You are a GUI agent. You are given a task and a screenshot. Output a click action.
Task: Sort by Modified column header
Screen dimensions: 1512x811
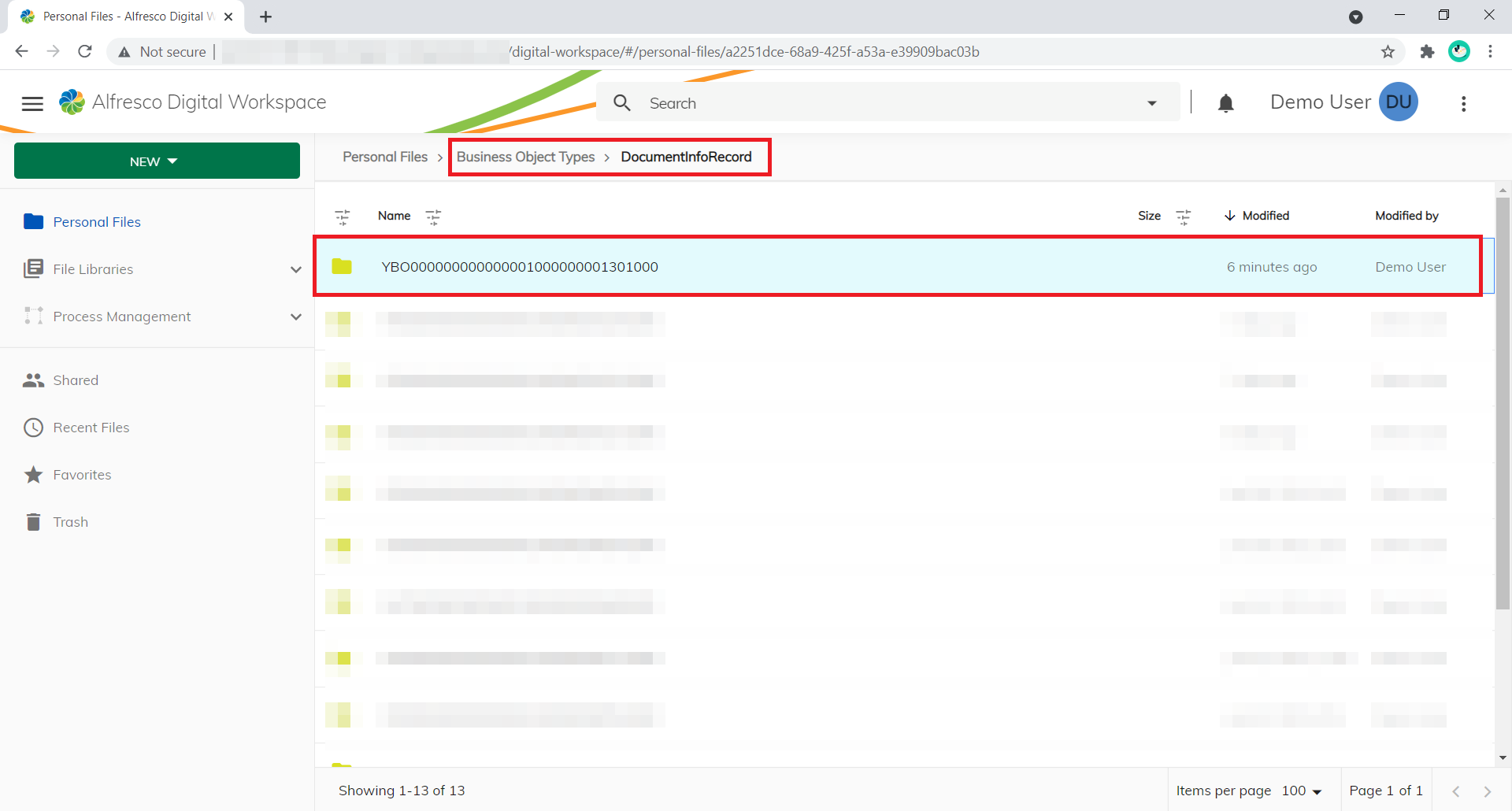pyautogui.click(x=1265, y=216)
